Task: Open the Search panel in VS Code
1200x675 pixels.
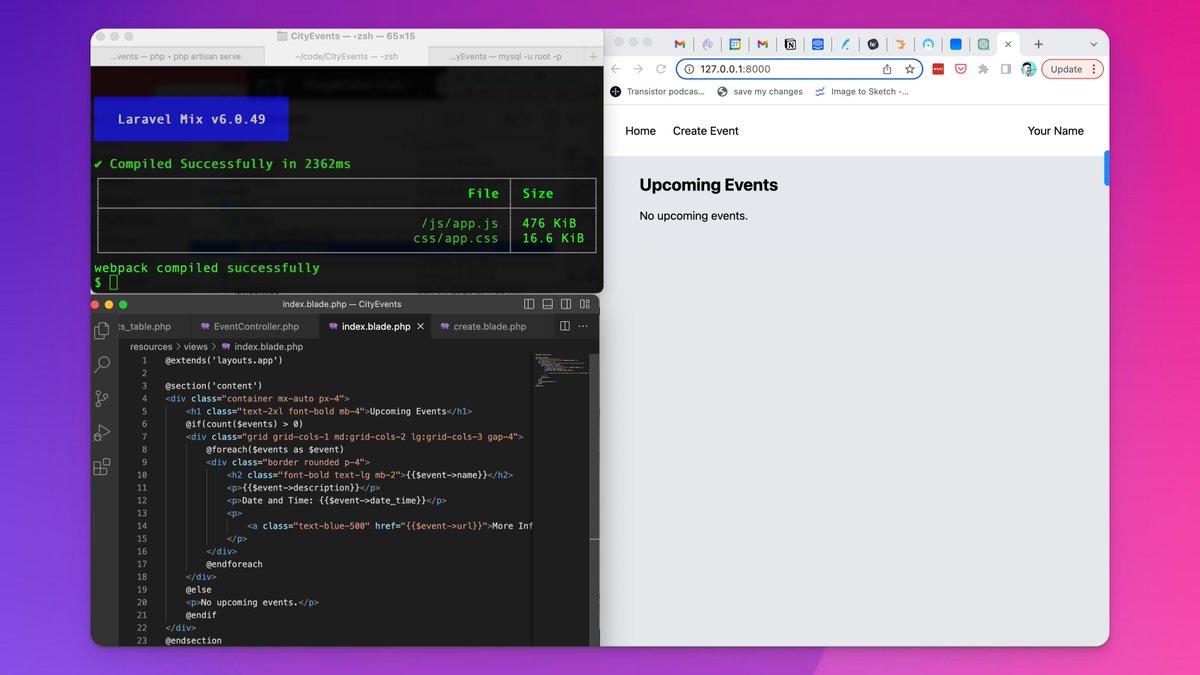Action: [x=101, y=365]
